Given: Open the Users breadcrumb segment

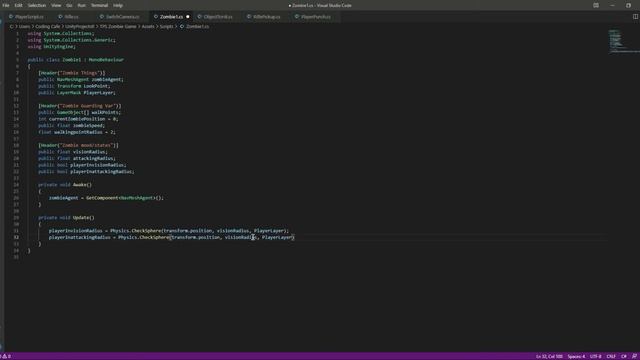Looking at the screenshot, I should pos(24,27).
